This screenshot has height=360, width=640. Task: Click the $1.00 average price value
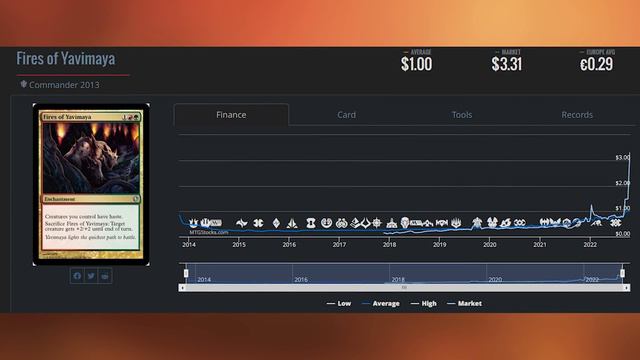(x=416, y=64)
